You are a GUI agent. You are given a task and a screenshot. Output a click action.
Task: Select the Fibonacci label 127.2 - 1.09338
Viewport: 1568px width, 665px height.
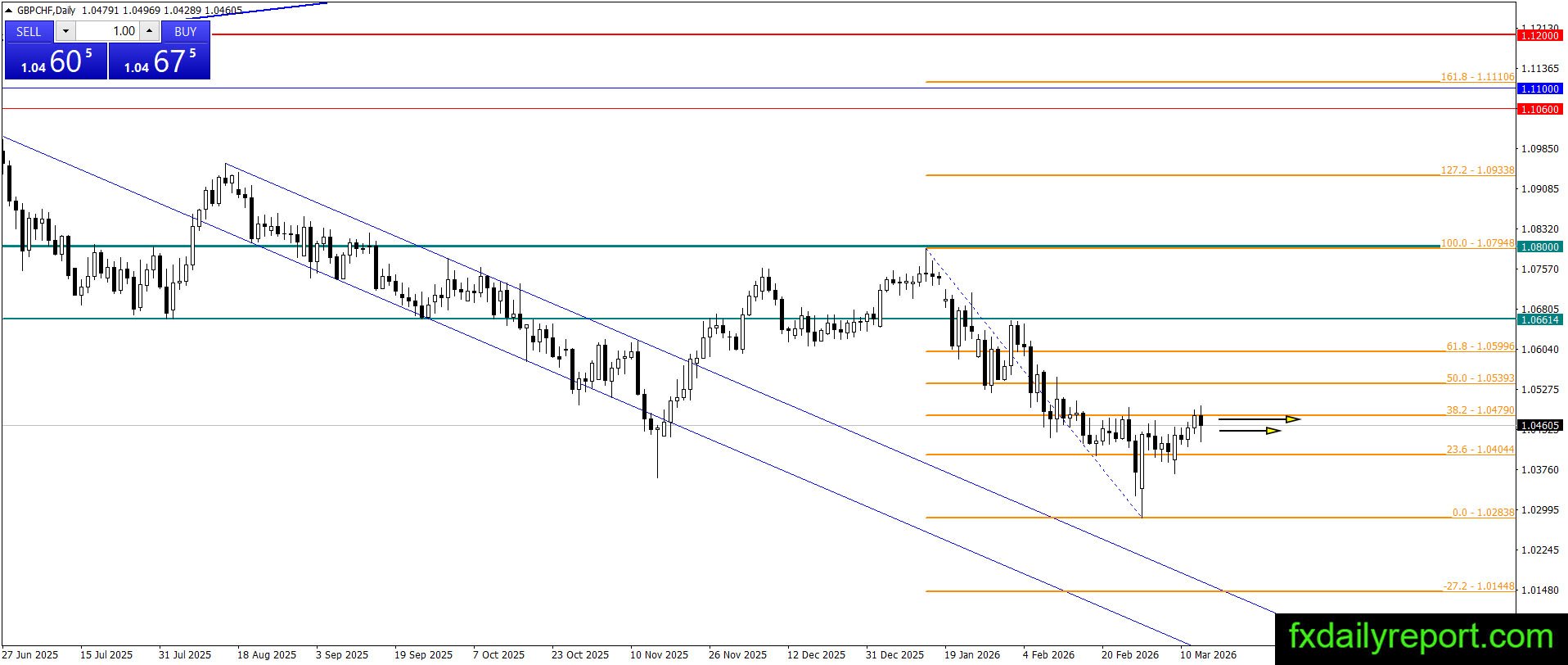pyautogui.click(x=1477, y=170)
